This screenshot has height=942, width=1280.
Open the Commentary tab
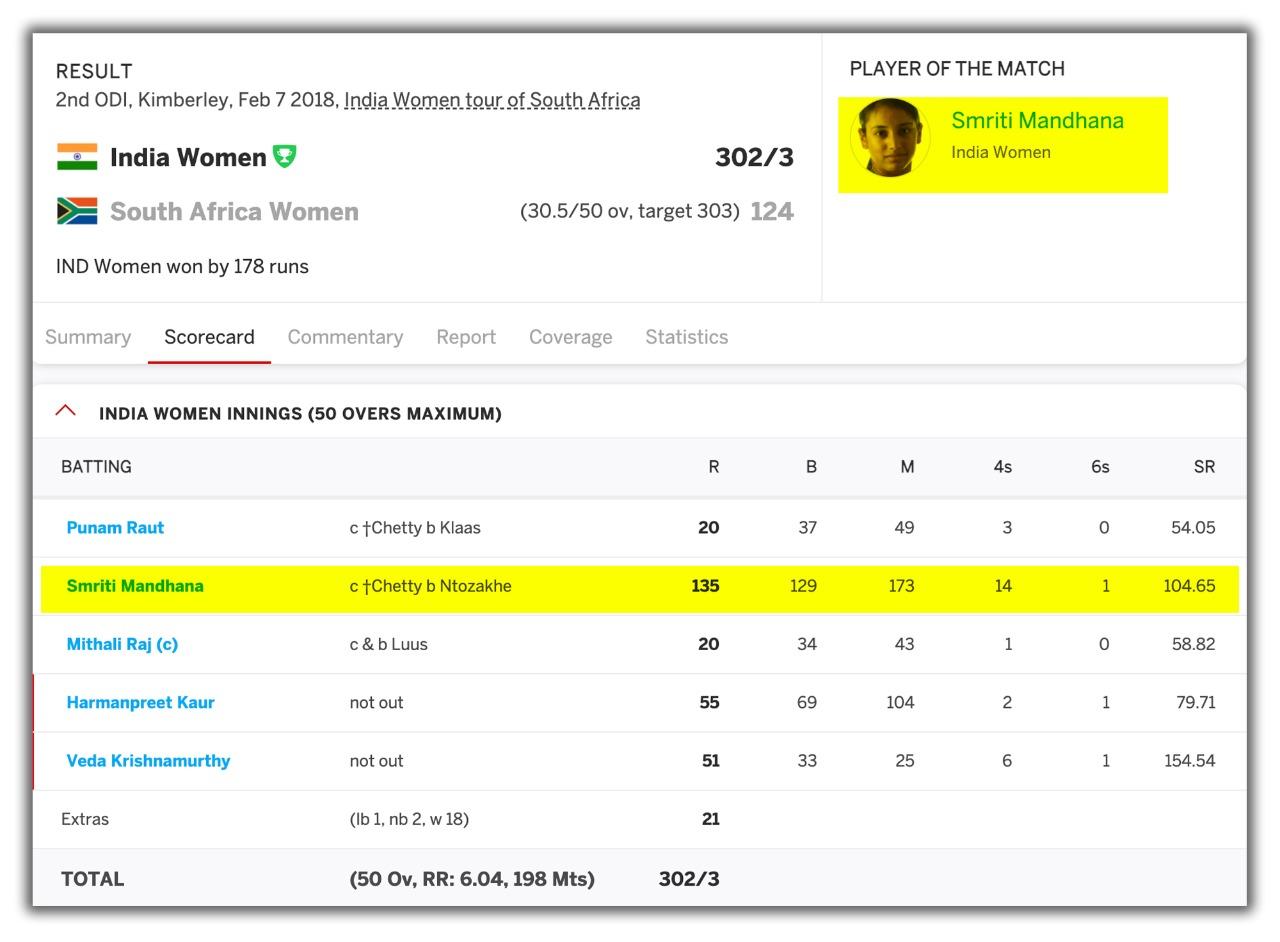[345, 337]
